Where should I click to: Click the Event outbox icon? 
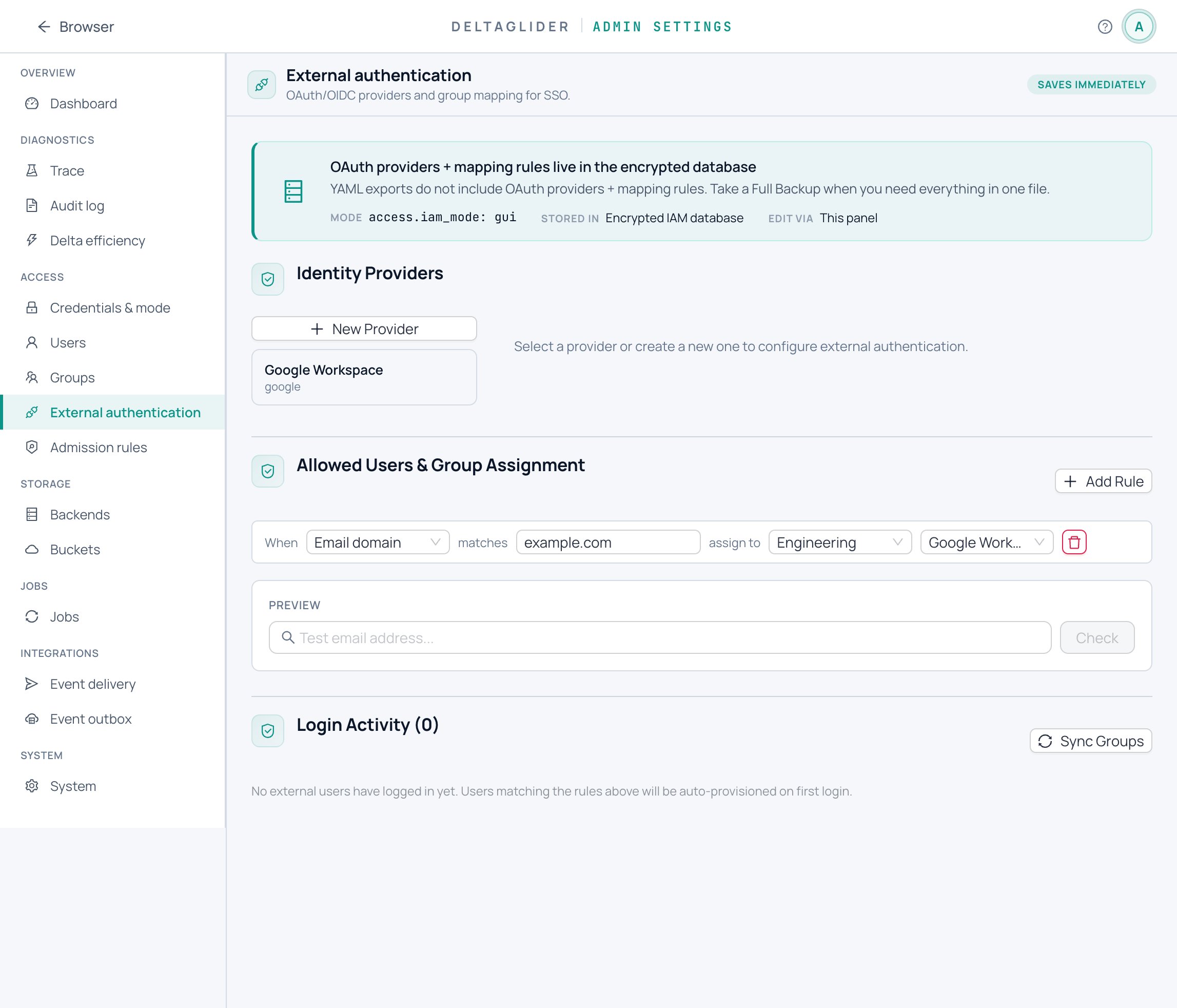[x=32, y=719]
